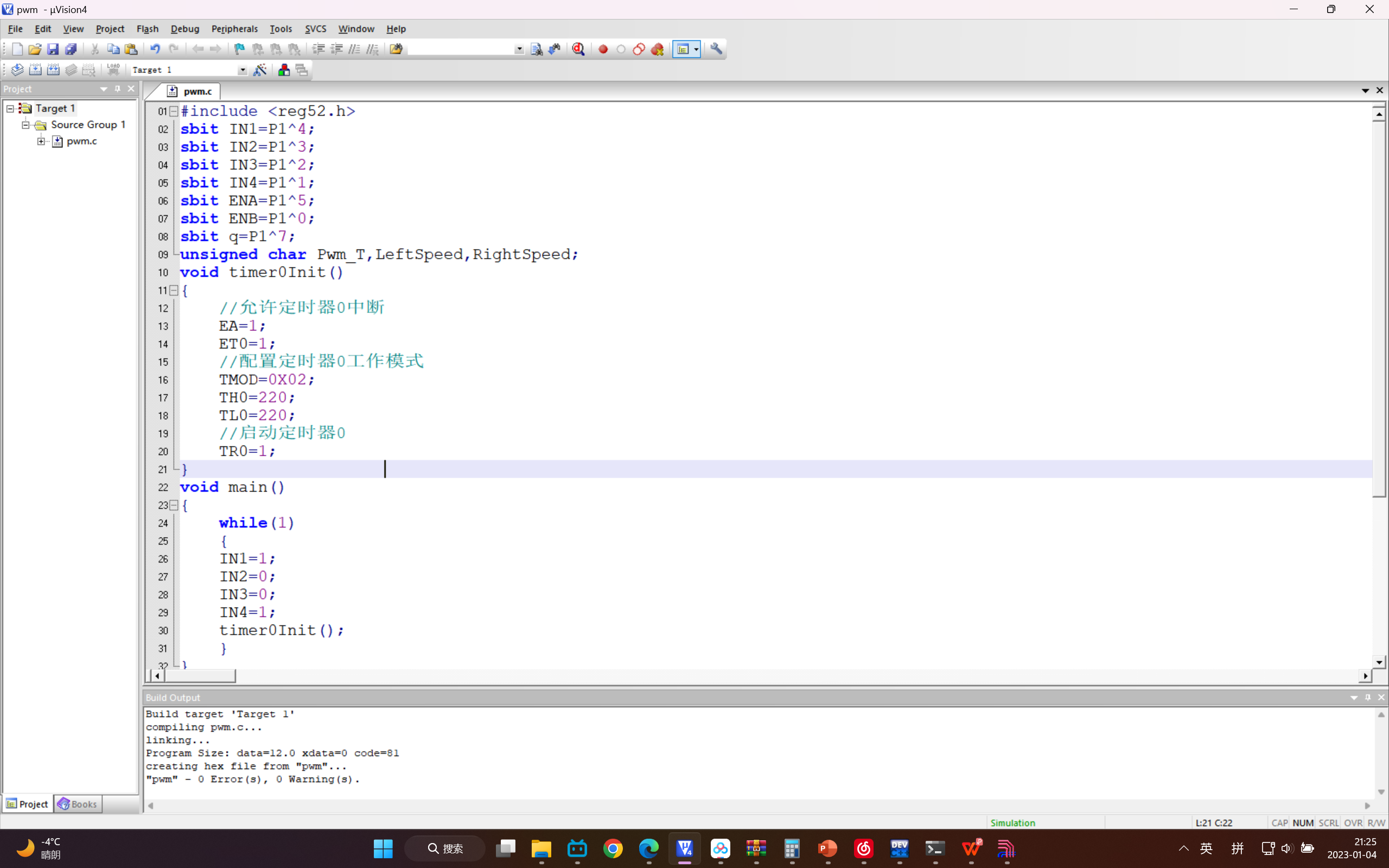Build the target with the Build icon
Viewport: 1389px width, 868px height.
pos(35,70)
